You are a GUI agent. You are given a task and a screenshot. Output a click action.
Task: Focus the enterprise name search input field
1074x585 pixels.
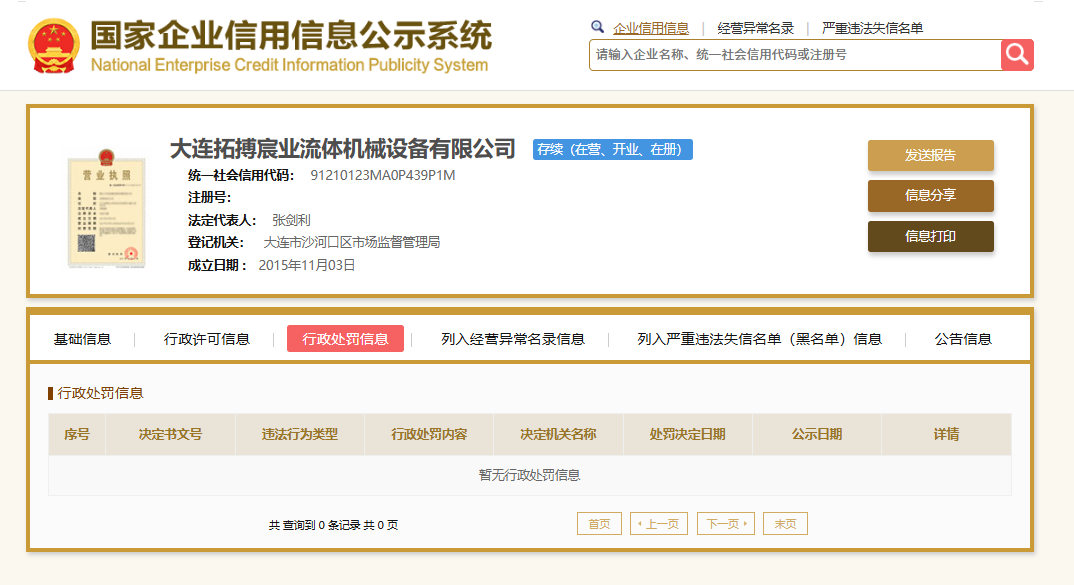795,55
